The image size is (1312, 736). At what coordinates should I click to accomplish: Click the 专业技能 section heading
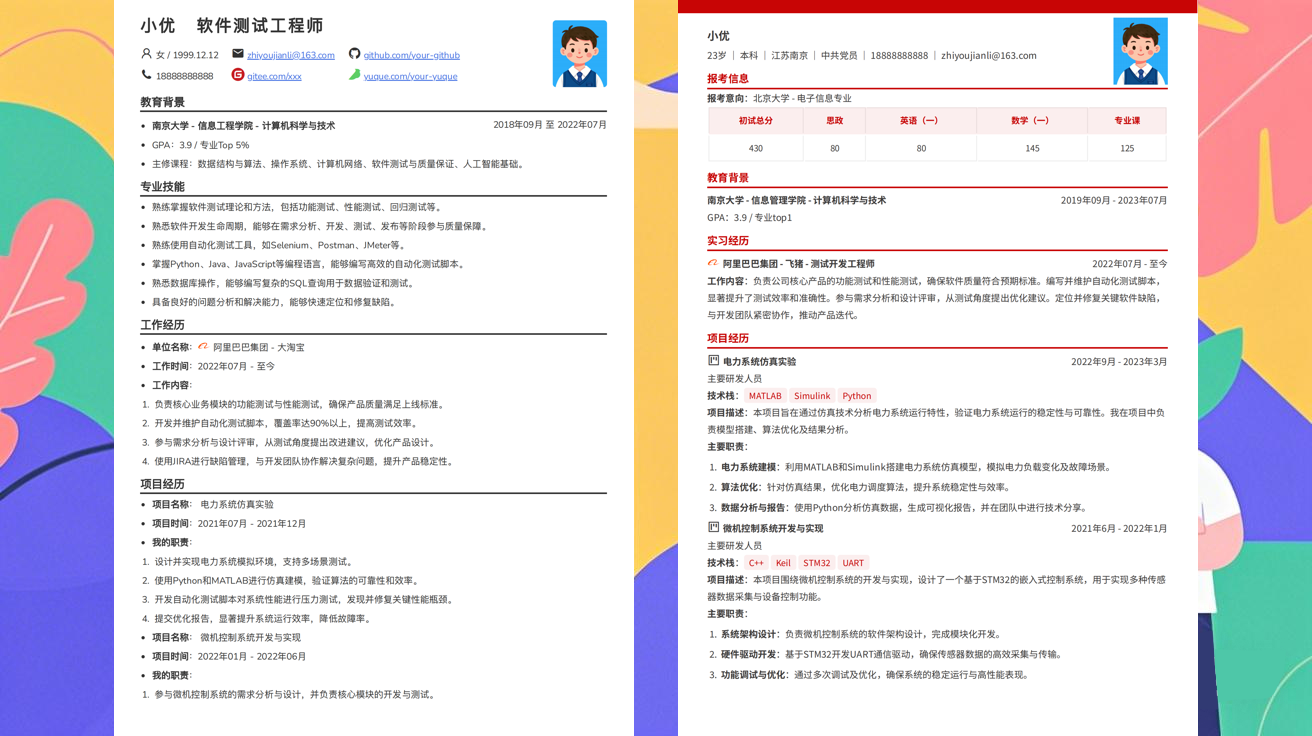162,187
